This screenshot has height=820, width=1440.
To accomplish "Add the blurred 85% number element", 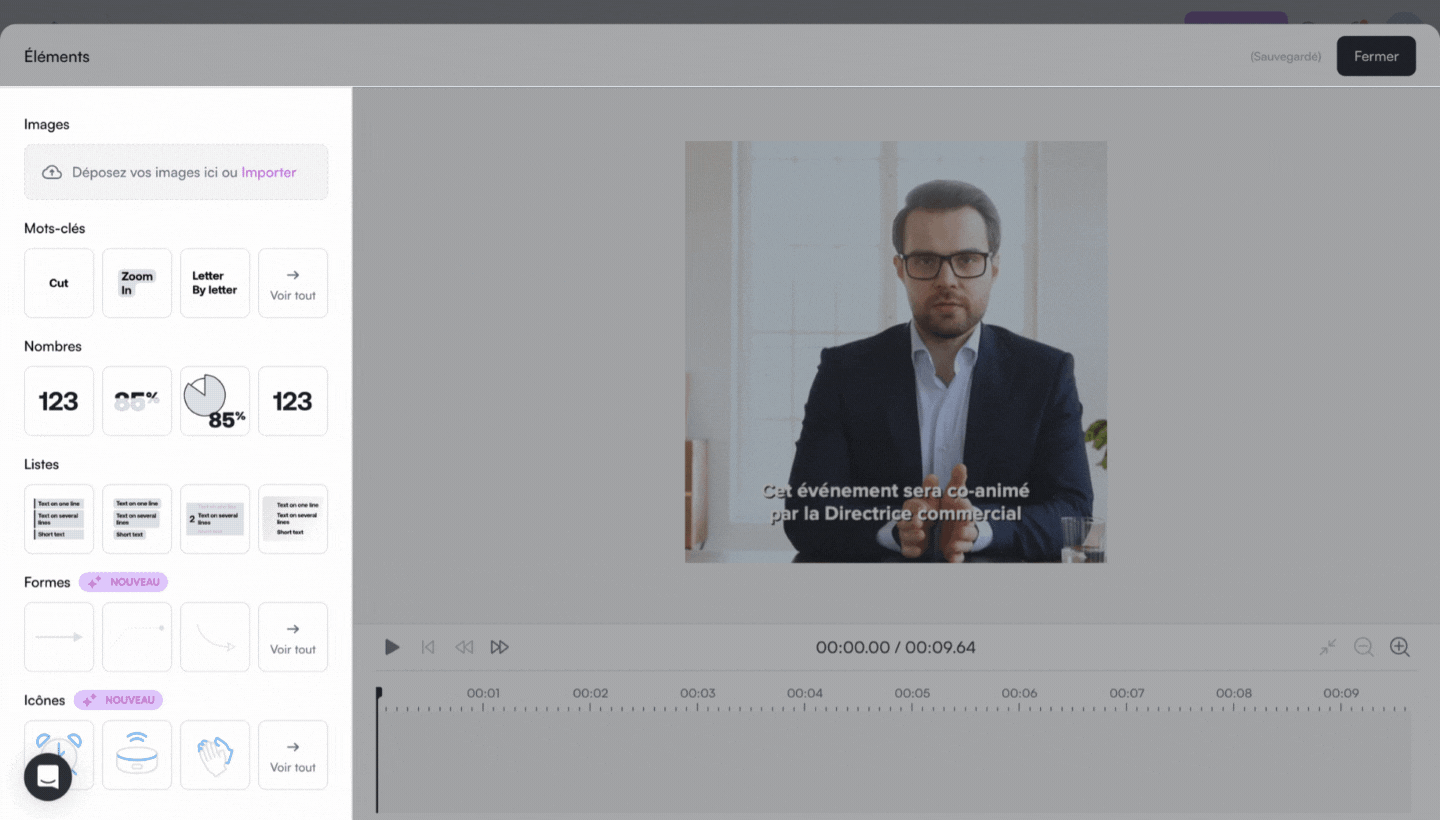I will click(x=137, y=401).
